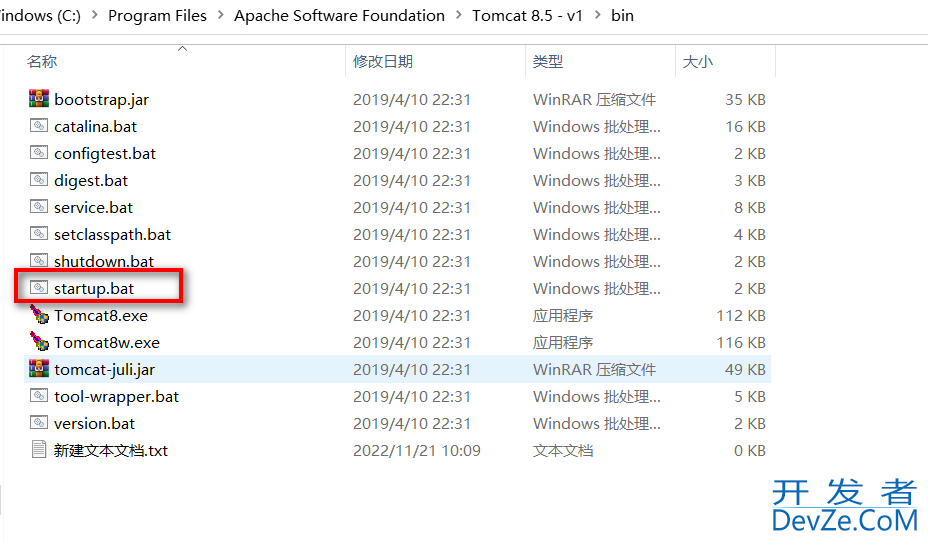Click the 35 KB size cell
Screen dimensions: 928x542
[745, 99]
